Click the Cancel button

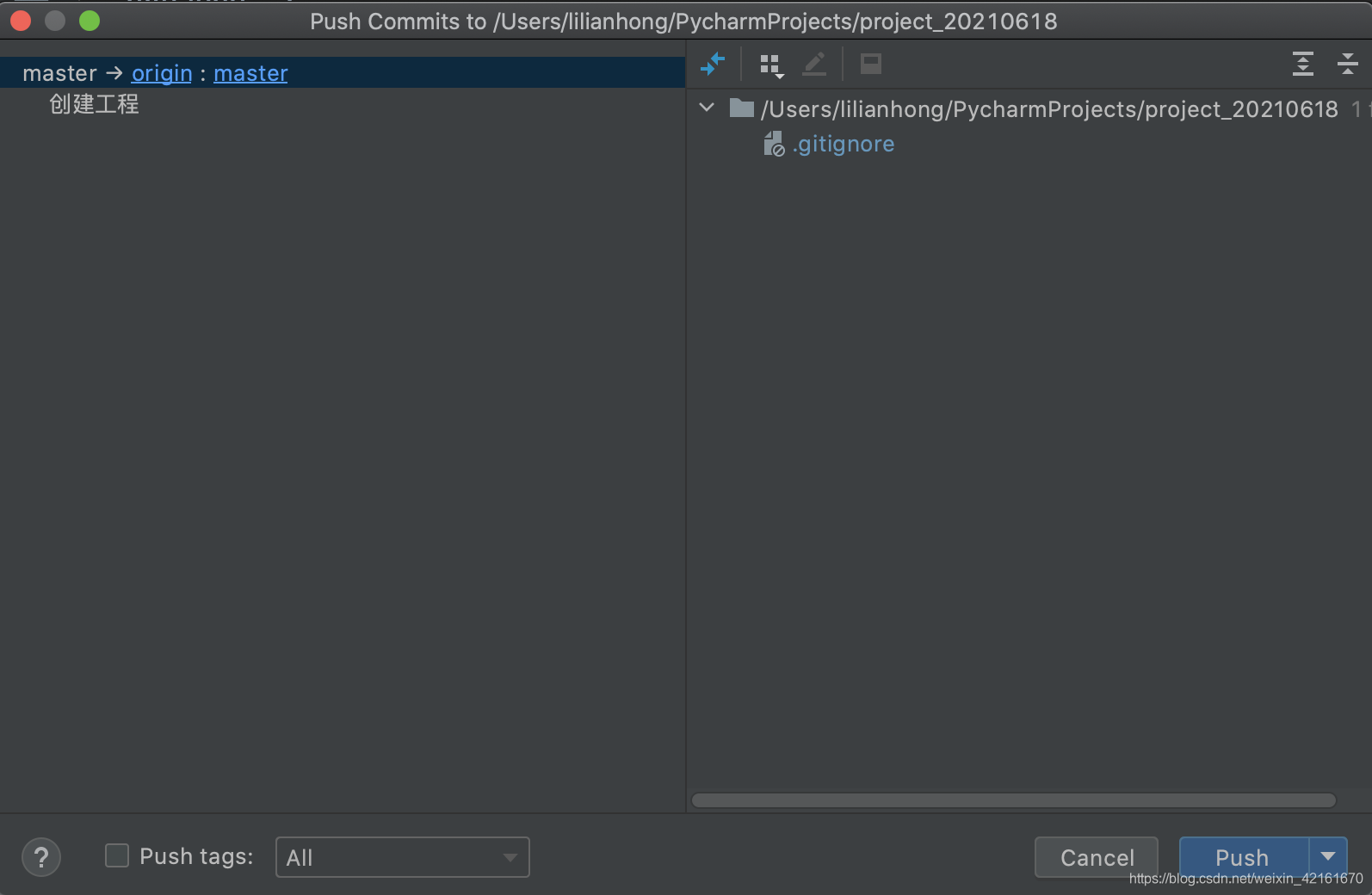click(1097, 857)
